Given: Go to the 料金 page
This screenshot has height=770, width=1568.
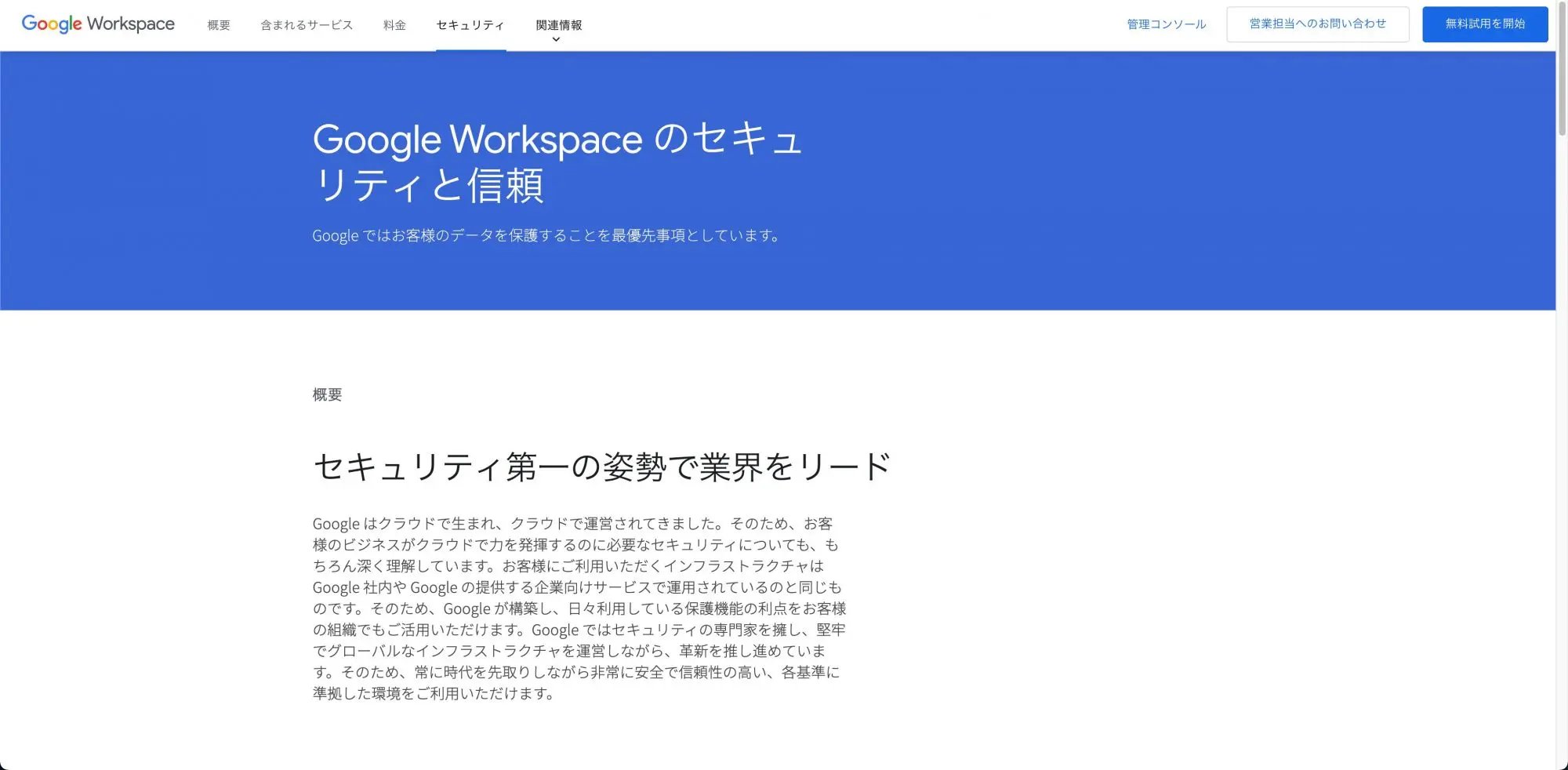Looking at the screenshot, I should [x=394, y=25].
